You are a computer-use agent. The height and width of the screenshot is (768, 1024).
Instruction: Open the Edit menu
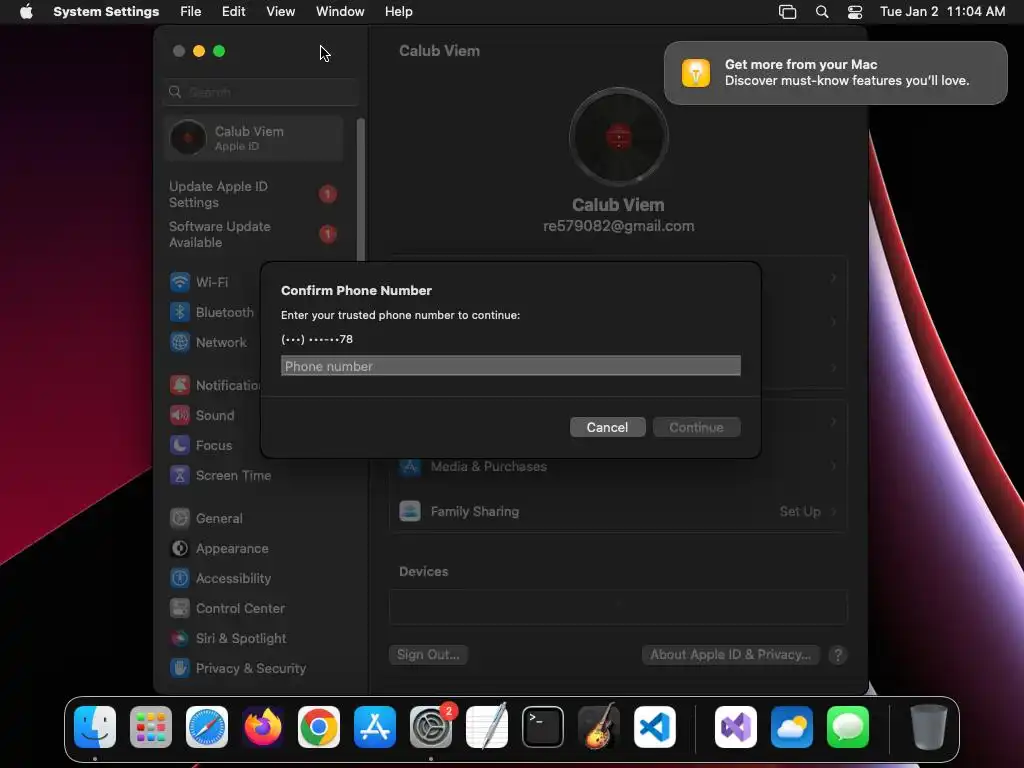[233, 12]
